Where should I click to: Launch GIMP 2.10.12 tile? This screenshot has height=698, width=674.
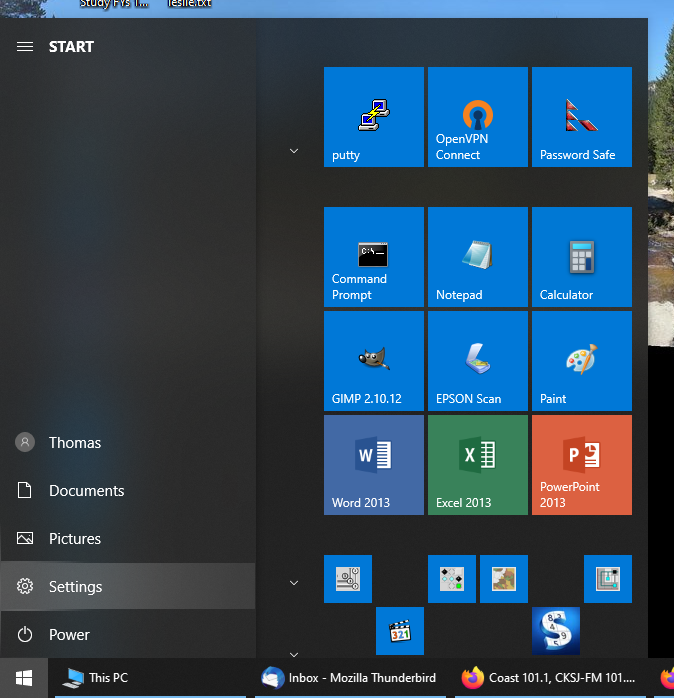[x=374, y=361]
